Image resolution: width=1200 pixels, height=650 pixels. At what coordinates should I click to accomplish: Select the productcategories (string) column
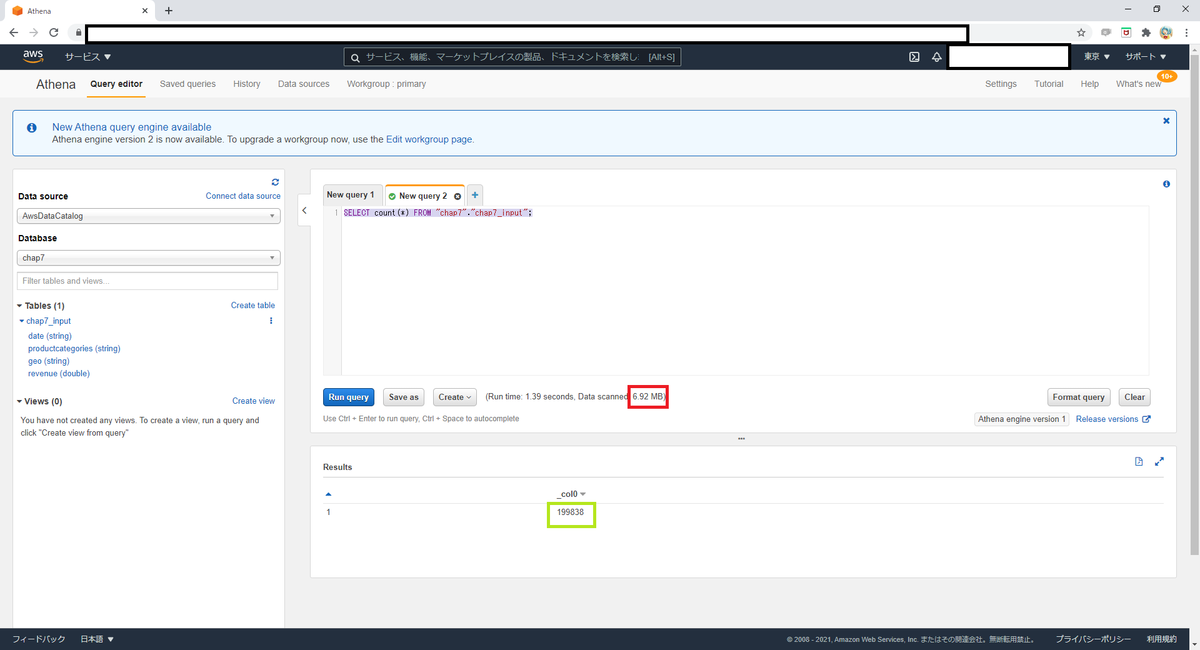coord(74,349)
